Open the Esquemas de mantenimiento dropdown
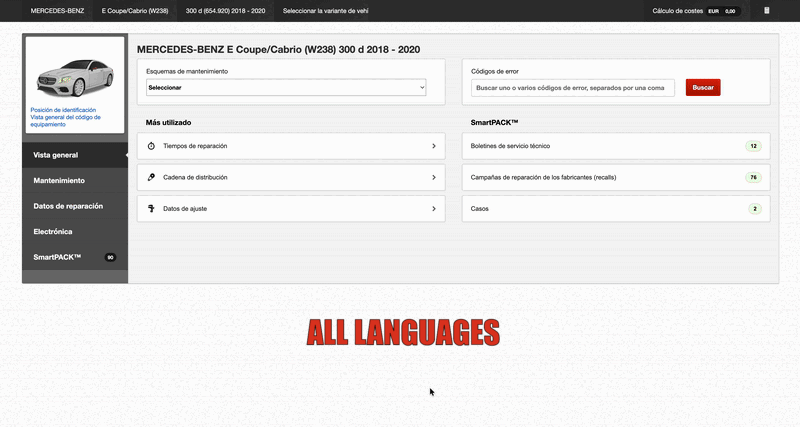The image size is (800, 427). [286, 88]
